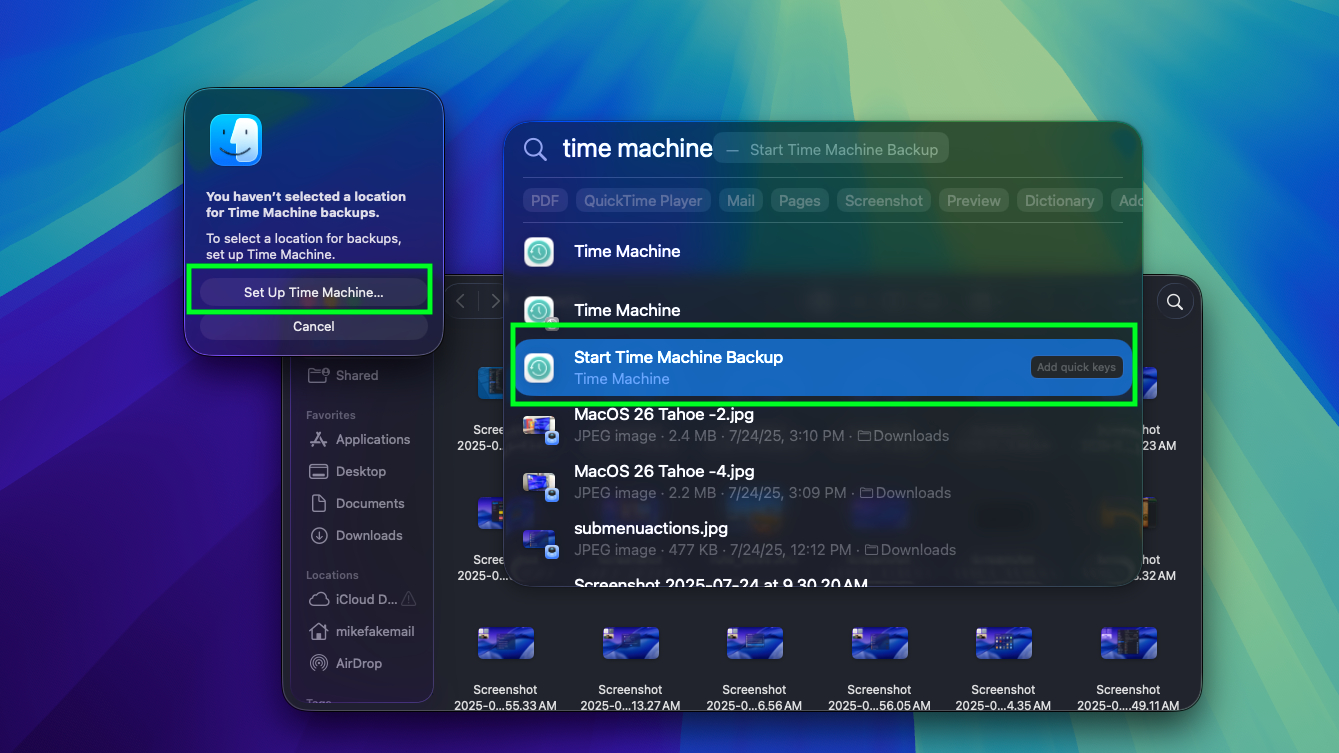The image size is (1339, 753).
Task: Click into the Spotlight 'time machine' search field
Action: click(638, 149)
